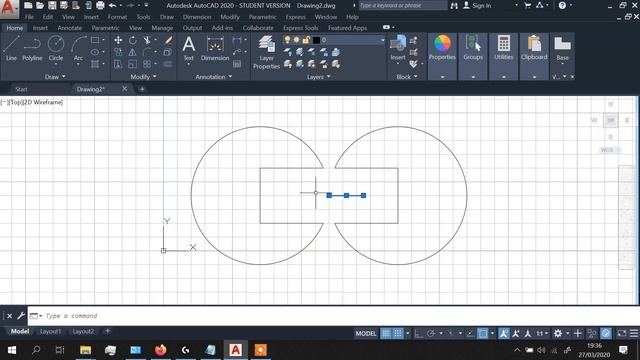640x360 pixels.
Task: Click the Save icon in quick access toolbar
Action: coord(52,5)
